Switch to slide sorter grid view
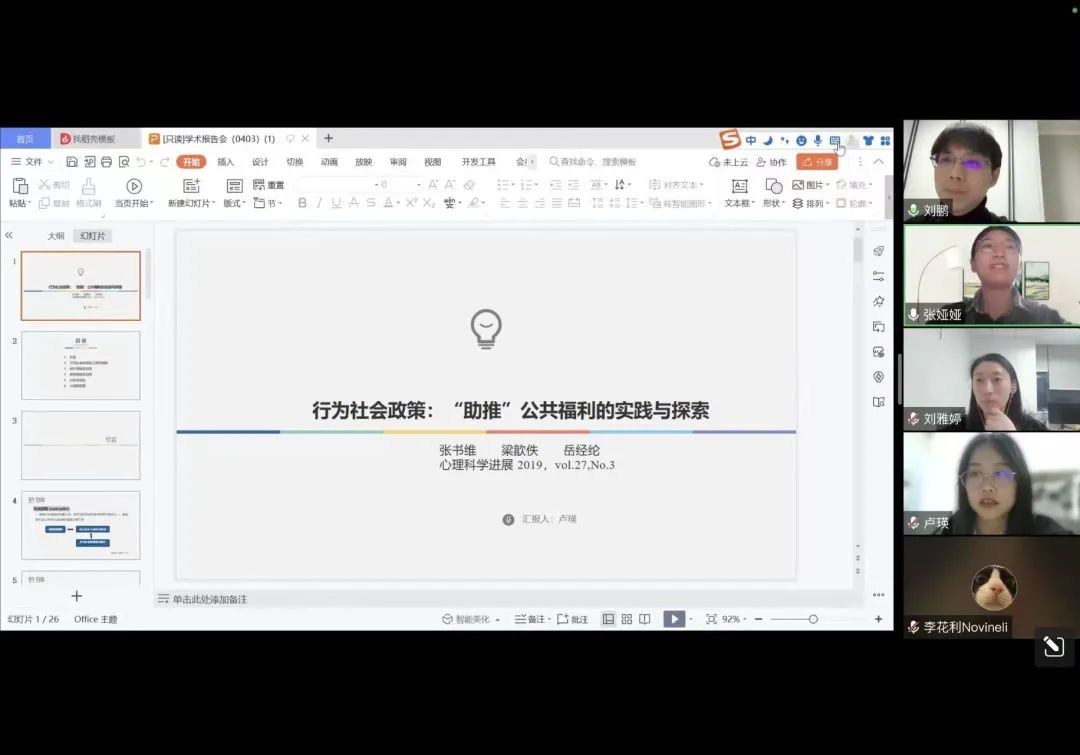Image resolution: width=1080 pixels, height=755 pixels. 626,619
